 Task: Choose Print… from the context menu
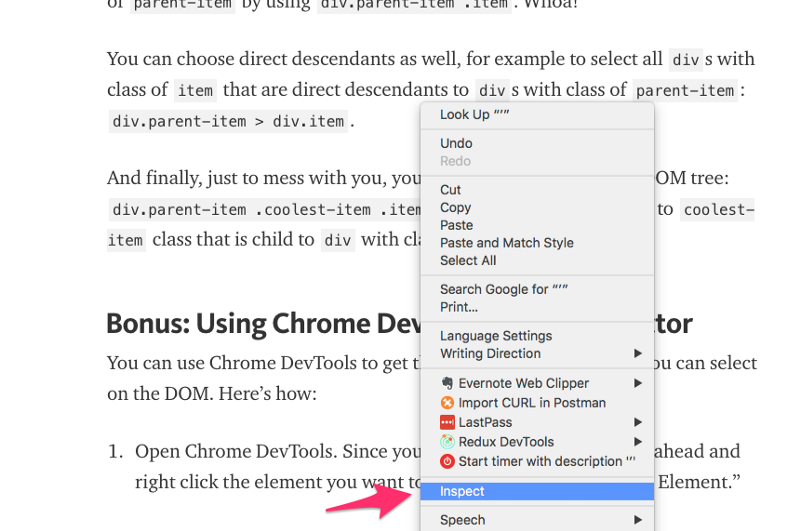click(459, 307)
